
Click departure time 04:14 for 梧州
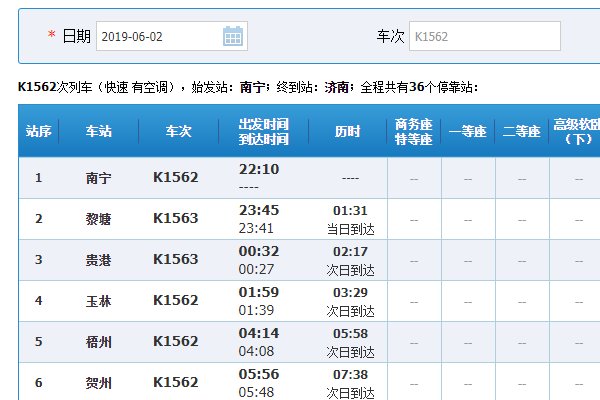pos(259,333)
